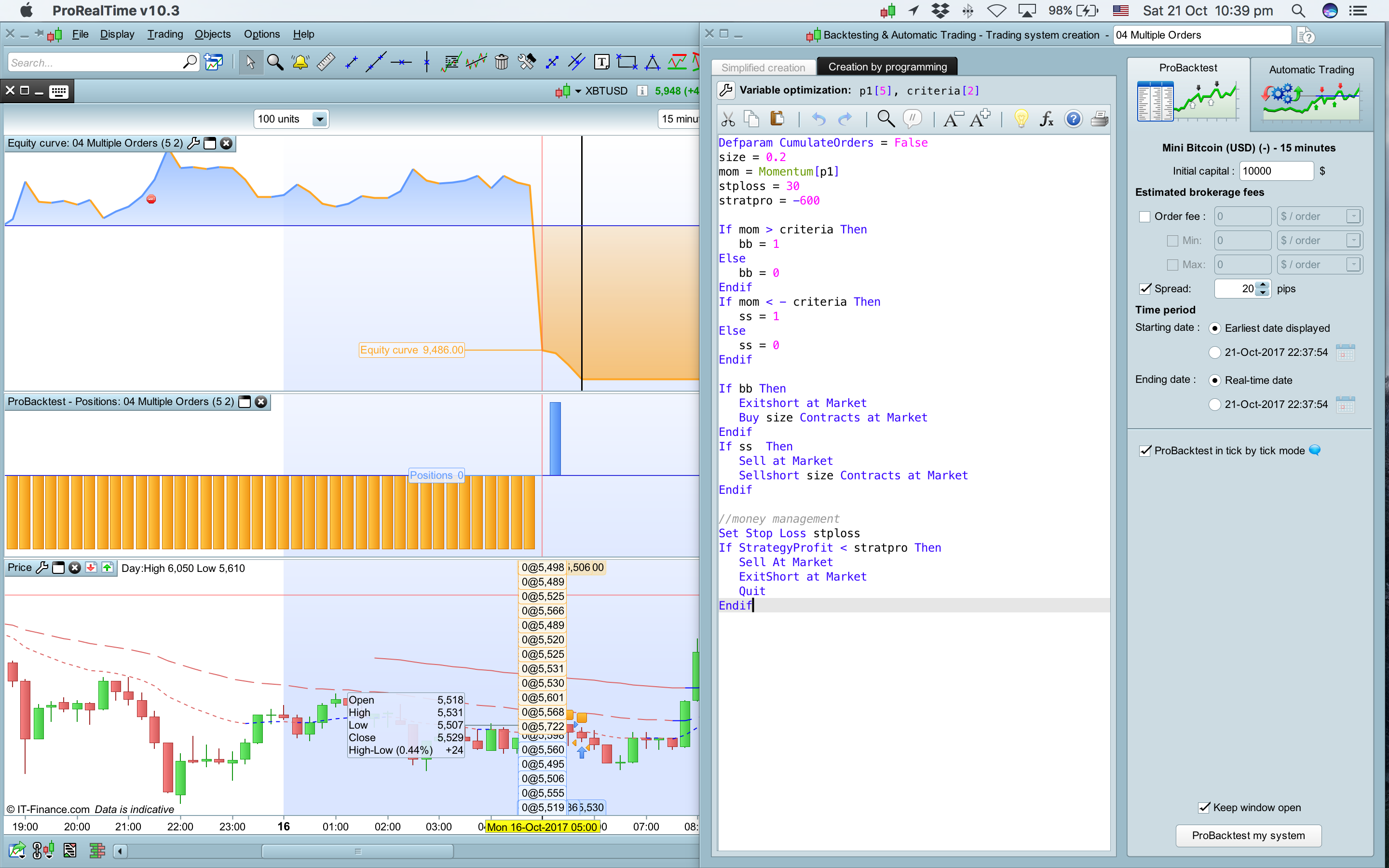1389x868 pixels.
Task: Switch to Simplified creation tab
Action: pos(763,68)
